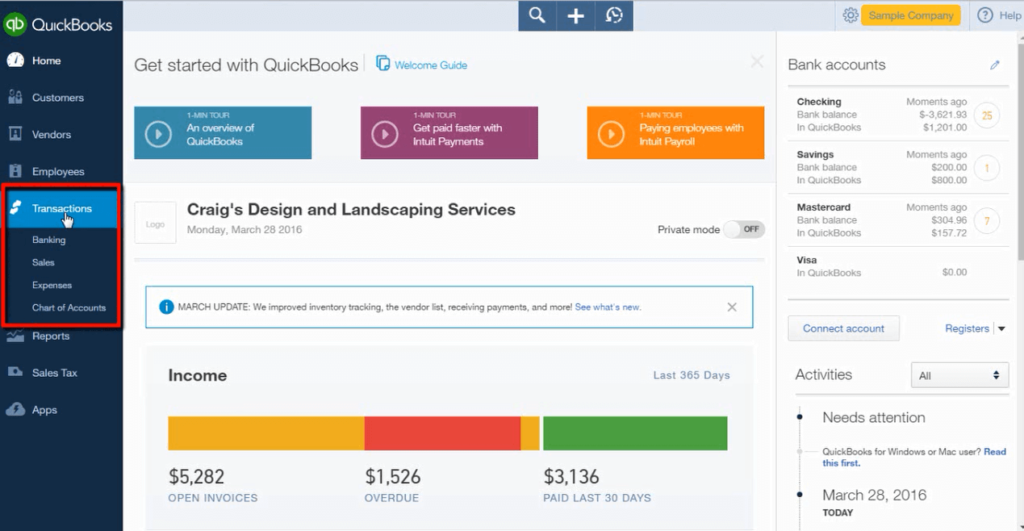Viewport: 1024px width, 531px height.
Task: Click the Home speedometer icon
Action: pos(16,60)
